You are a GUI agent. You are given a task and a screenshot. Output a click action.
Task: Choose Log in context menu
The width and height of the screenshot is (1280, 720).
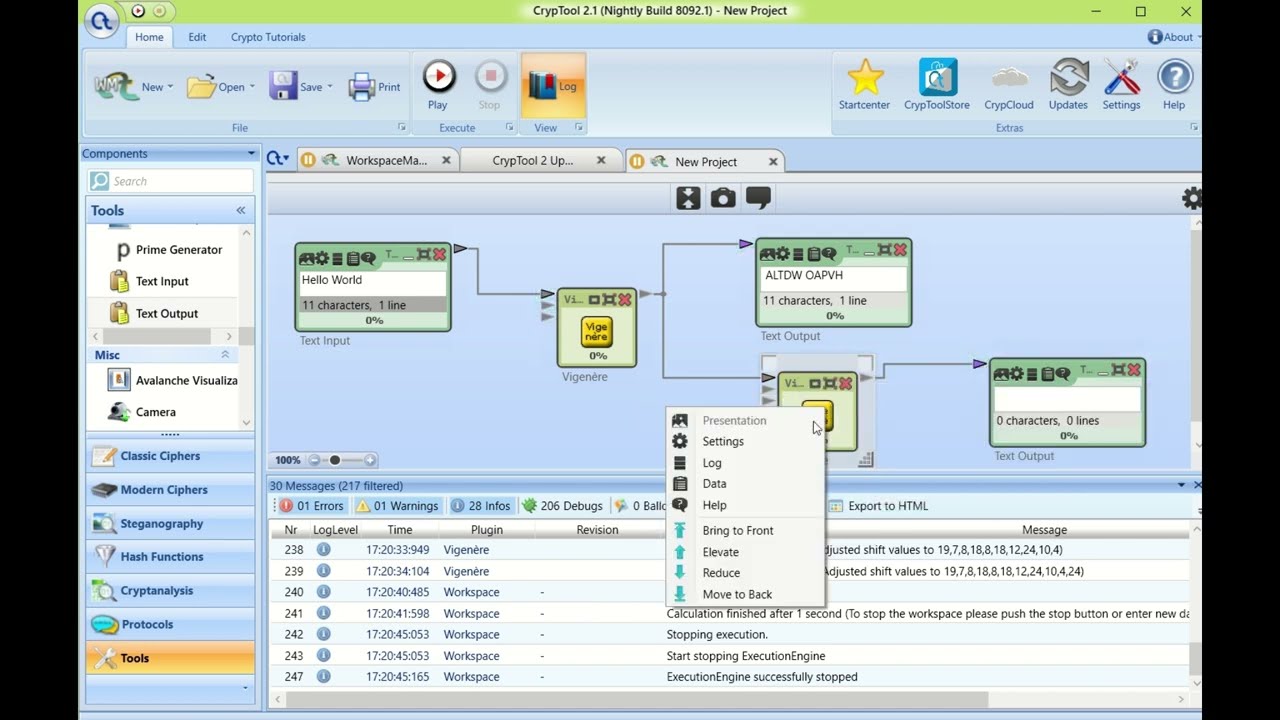(745, 463)
